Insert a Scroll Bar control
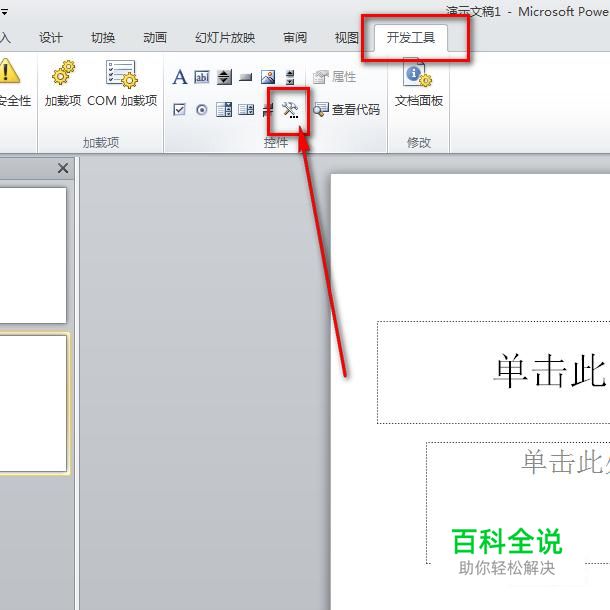 click(x=290, y=77)
